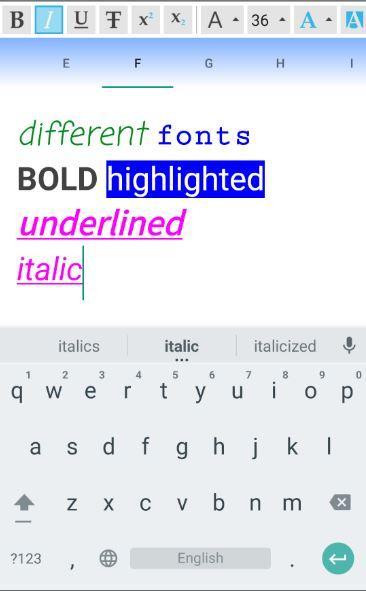Tap the globe language switch icon
366x591 pixels.
[109, 558]
